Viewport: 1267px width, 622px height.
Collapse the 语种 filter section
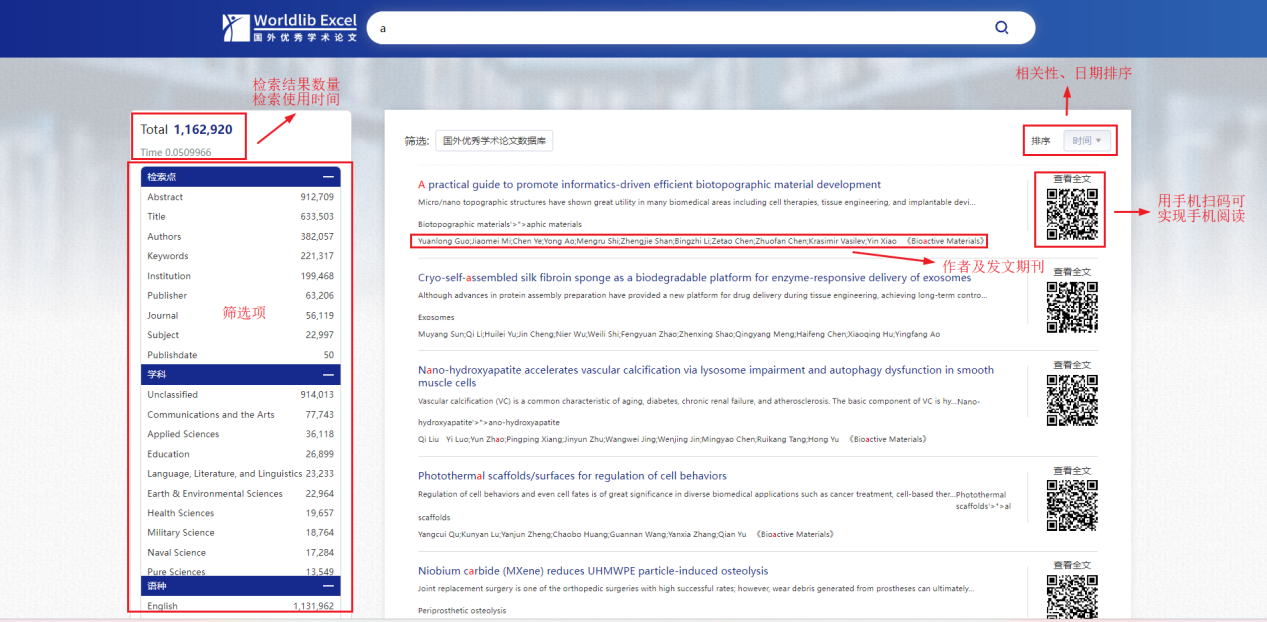[328, 586]
